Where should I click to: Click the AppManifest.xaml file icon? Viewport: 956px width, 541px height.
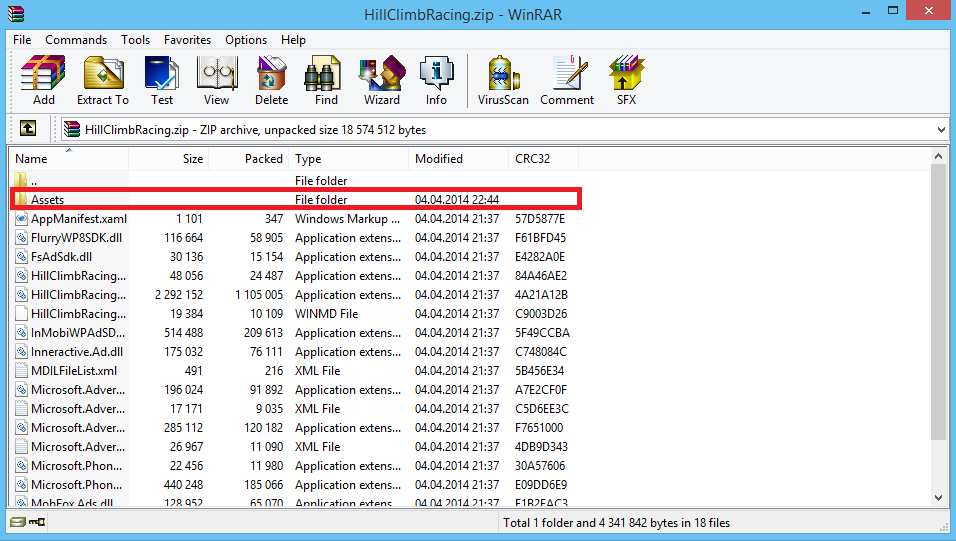[21, 218]
